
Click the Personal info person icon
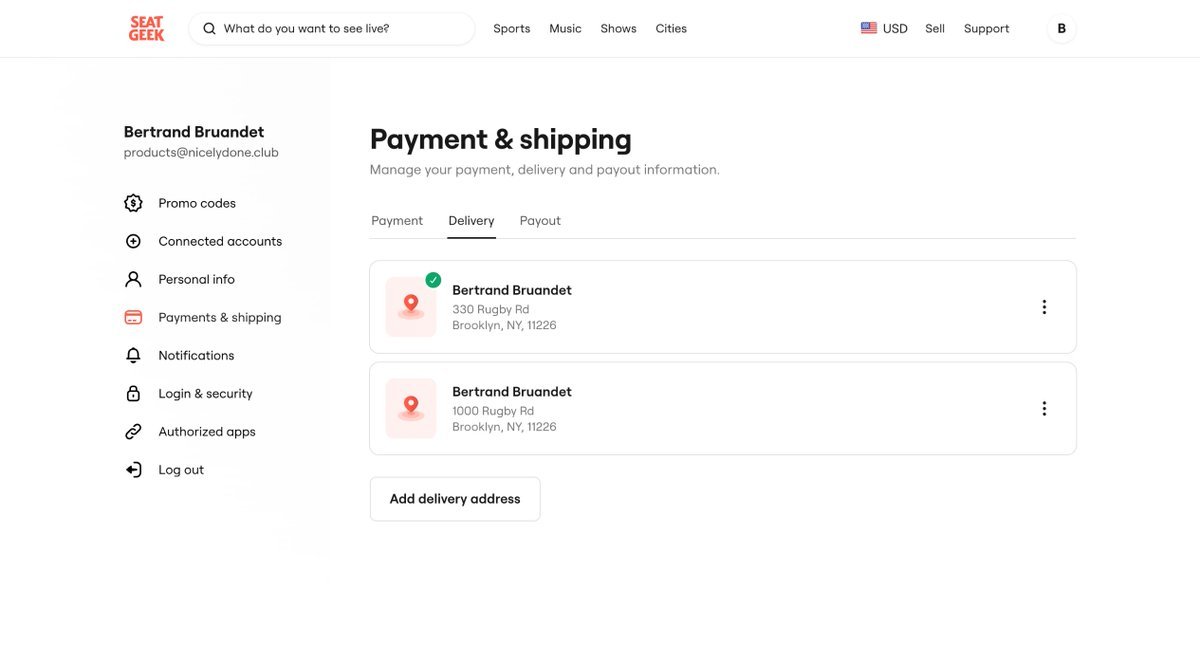[133, 279]
